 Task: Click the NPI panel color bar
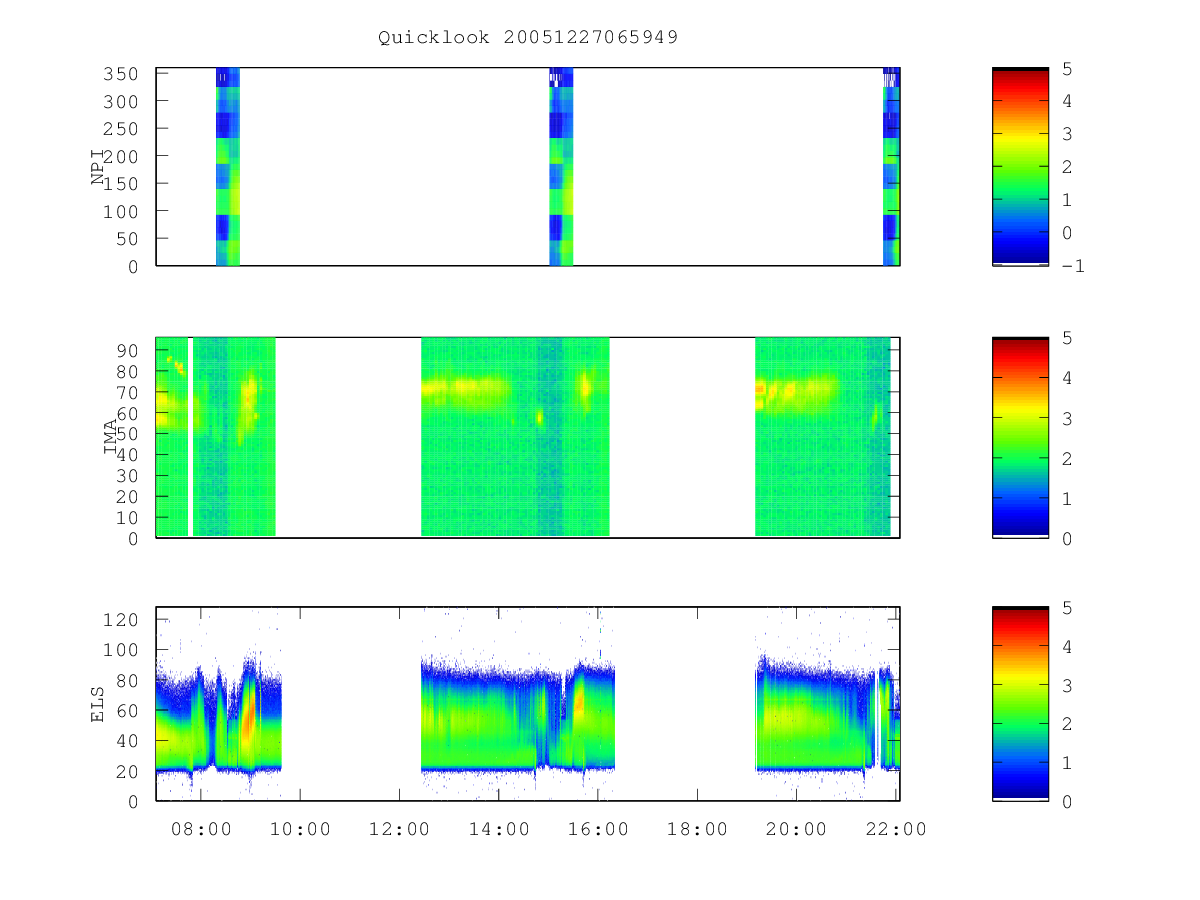pos(1020,166)
